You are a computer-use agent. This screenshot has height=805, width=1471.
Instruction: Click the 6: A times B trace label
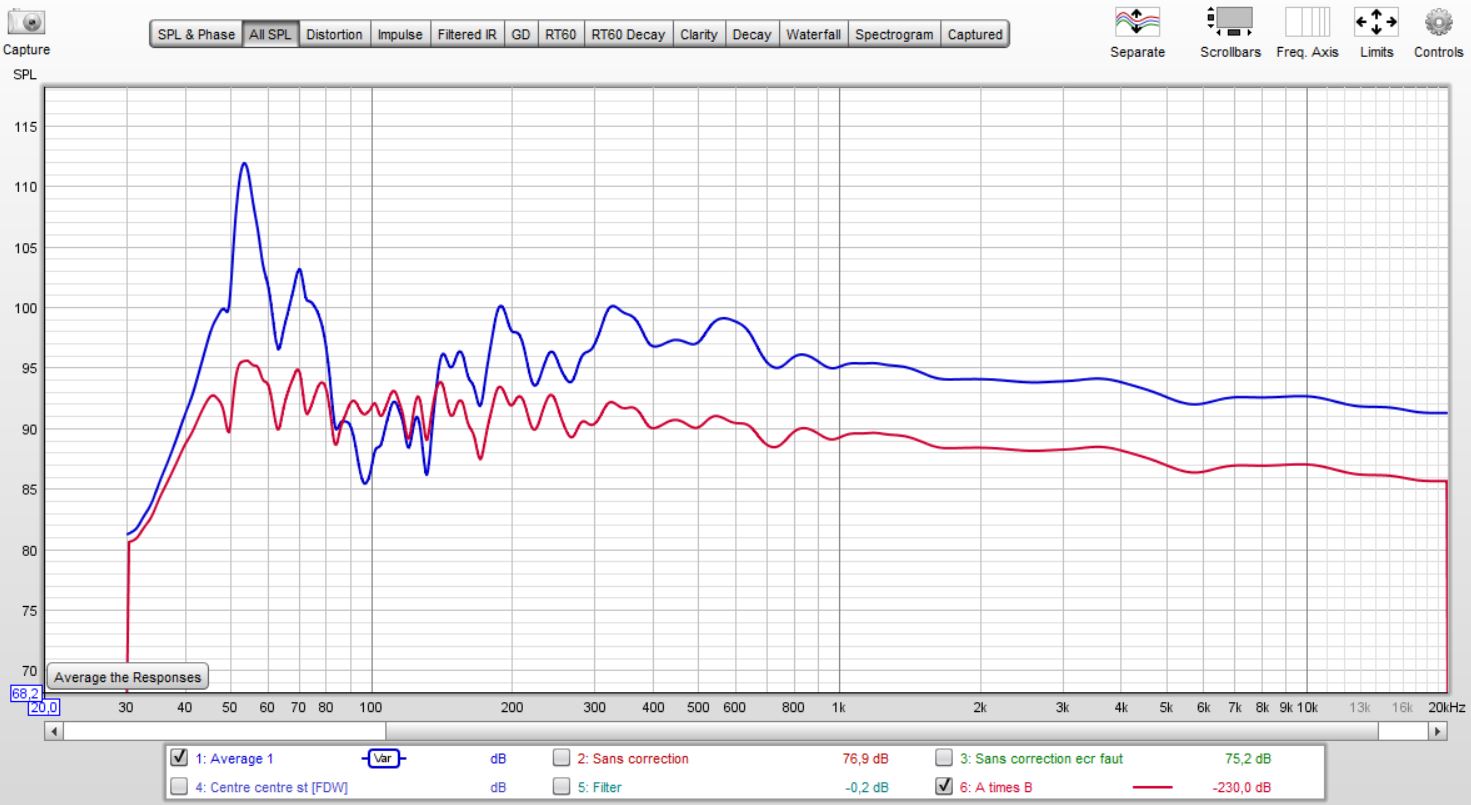pos(996,787)
